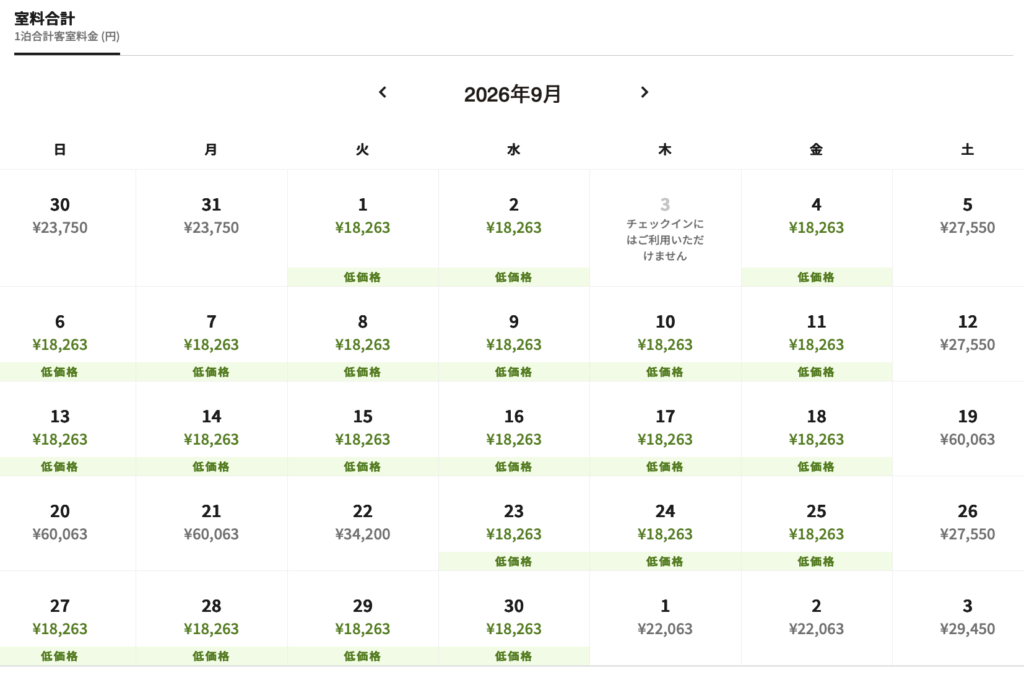
Task: Select September 19 priced ¥60,063
Action: (967, 428)
